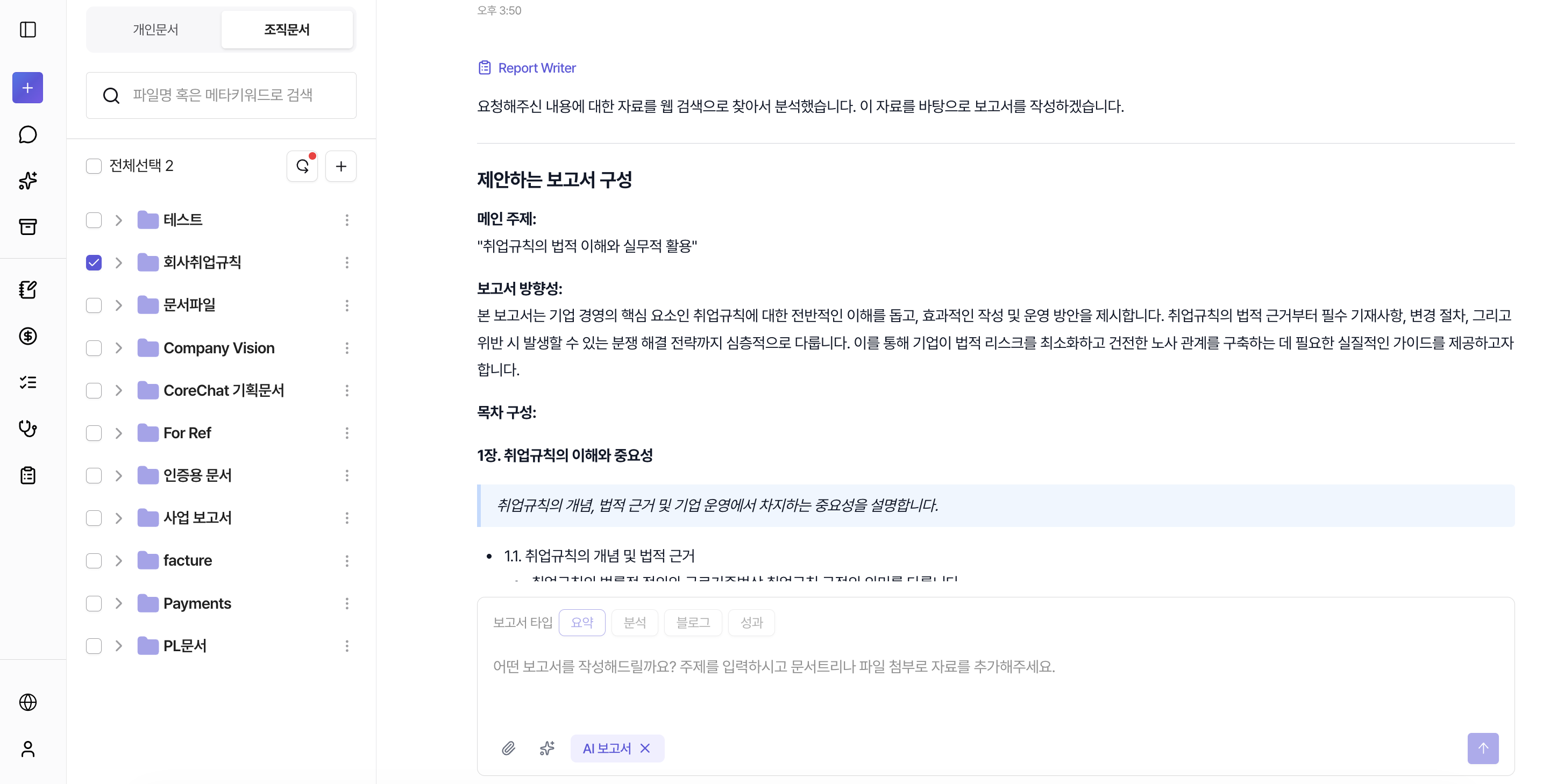
Task: Select the clipboard report icon in sidebar
Action: (x=27, y=475)
